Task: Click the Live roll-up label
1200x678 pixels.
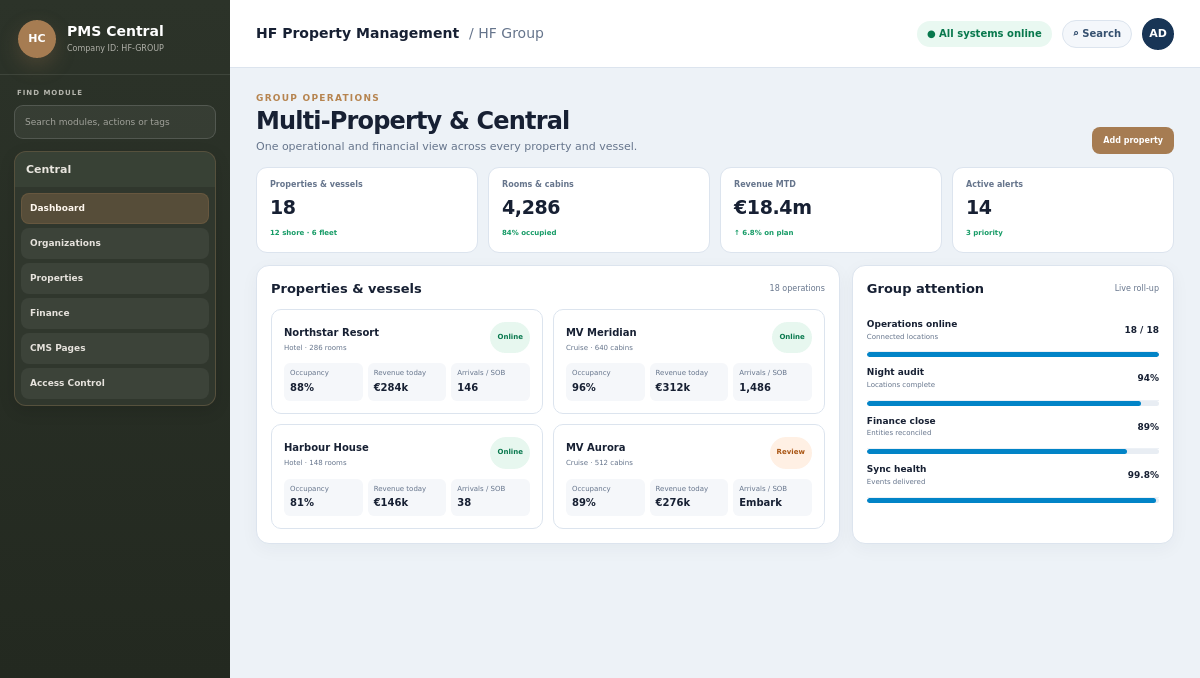Action: (1137, 288)
